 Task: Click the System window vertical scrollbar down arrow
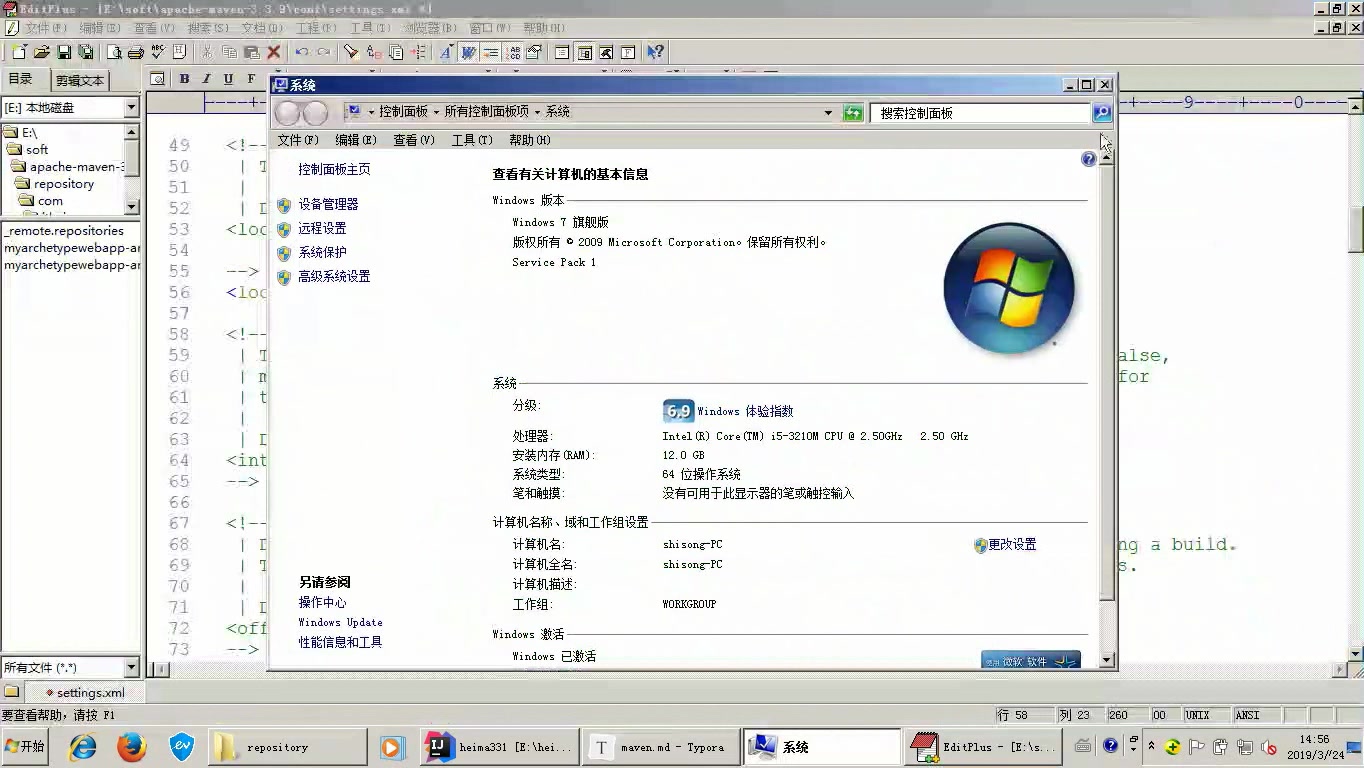click(x=1106, y=660)
